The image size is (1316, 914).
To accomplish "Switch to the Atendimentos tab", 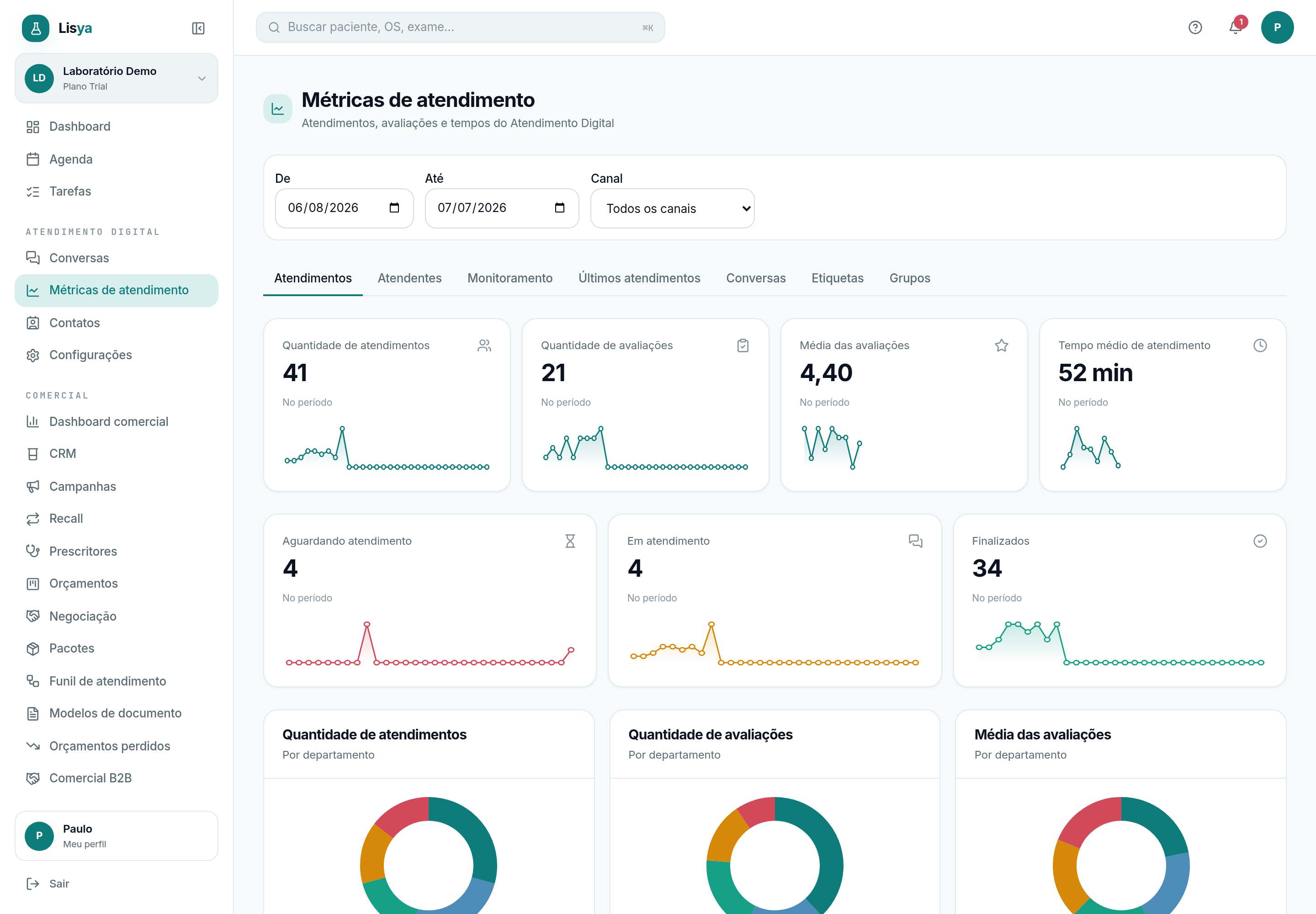I will (x=313, y=278).
